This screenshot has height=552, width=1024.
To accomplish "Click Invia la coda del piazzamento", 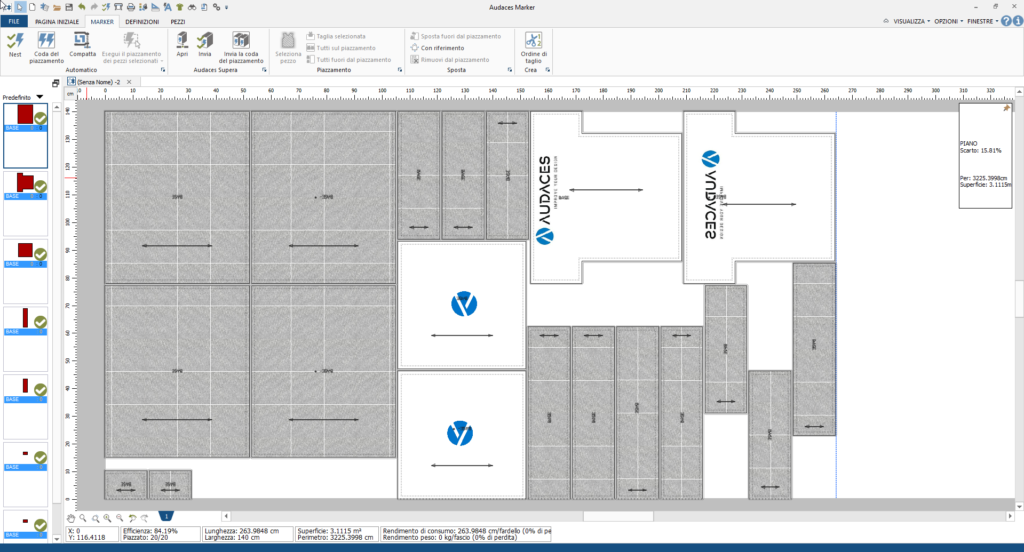I will click(241, 47).
